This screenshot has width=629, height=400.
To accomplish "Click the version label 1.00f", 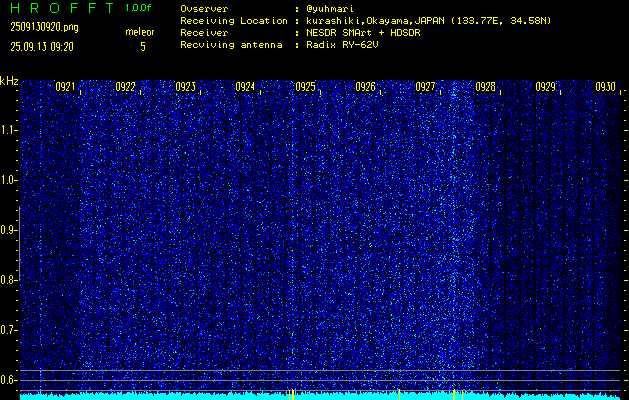I will click(138, 8).
